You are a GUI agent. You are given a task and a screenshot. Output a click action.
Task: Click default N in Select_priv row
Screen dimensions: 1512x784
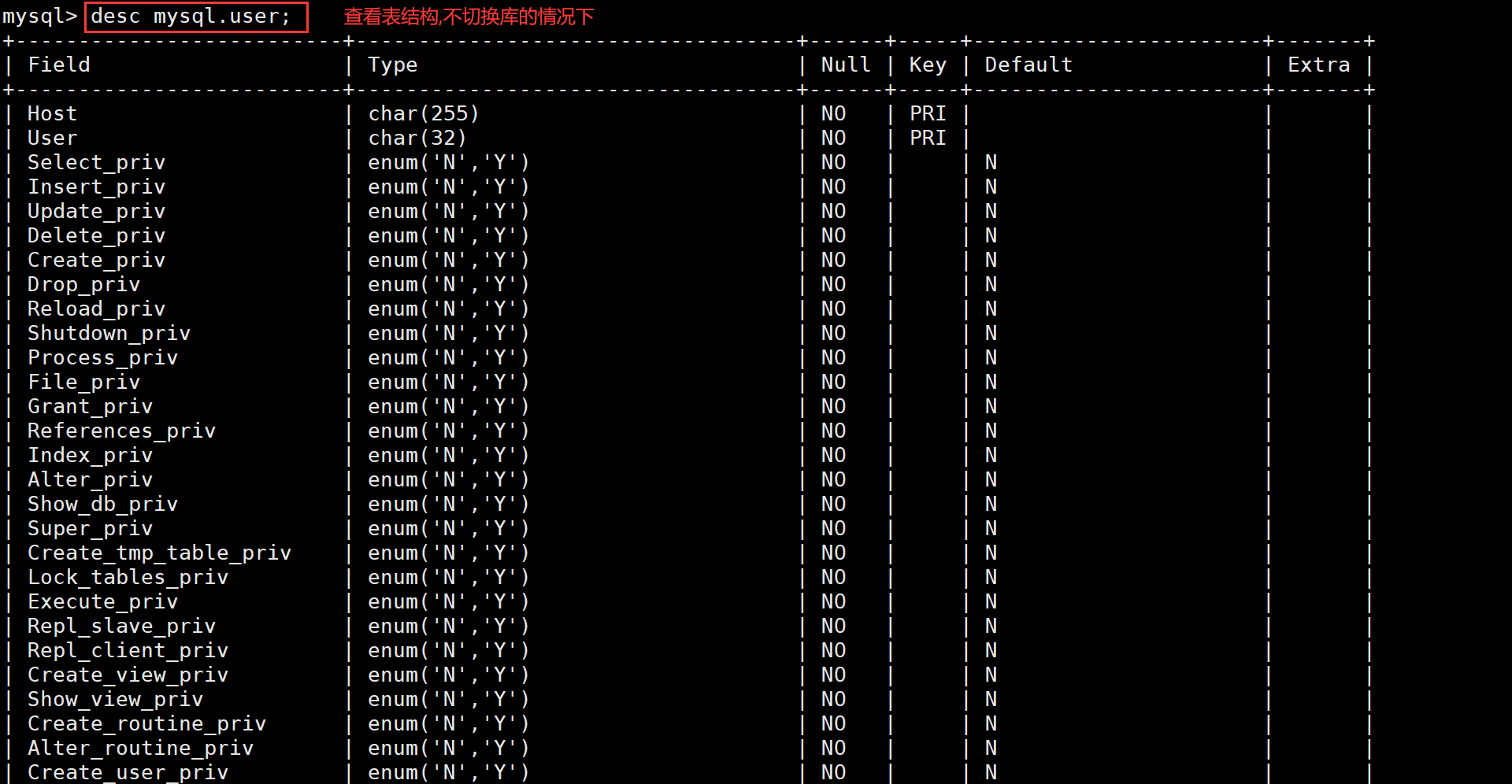(x=991, y=162)
